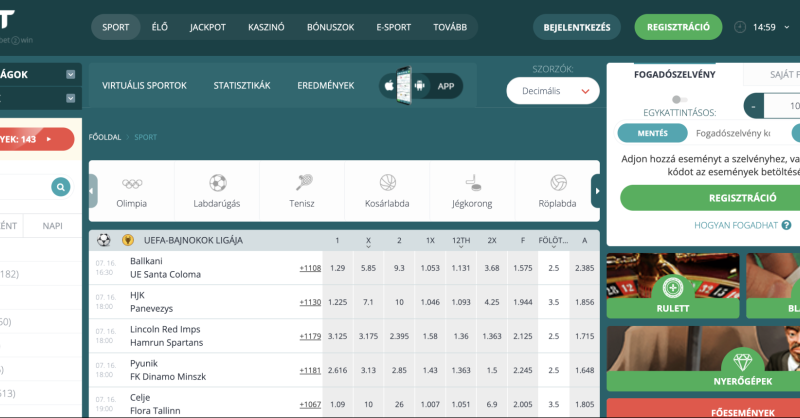Click the help question mark icon

point(786,225)
